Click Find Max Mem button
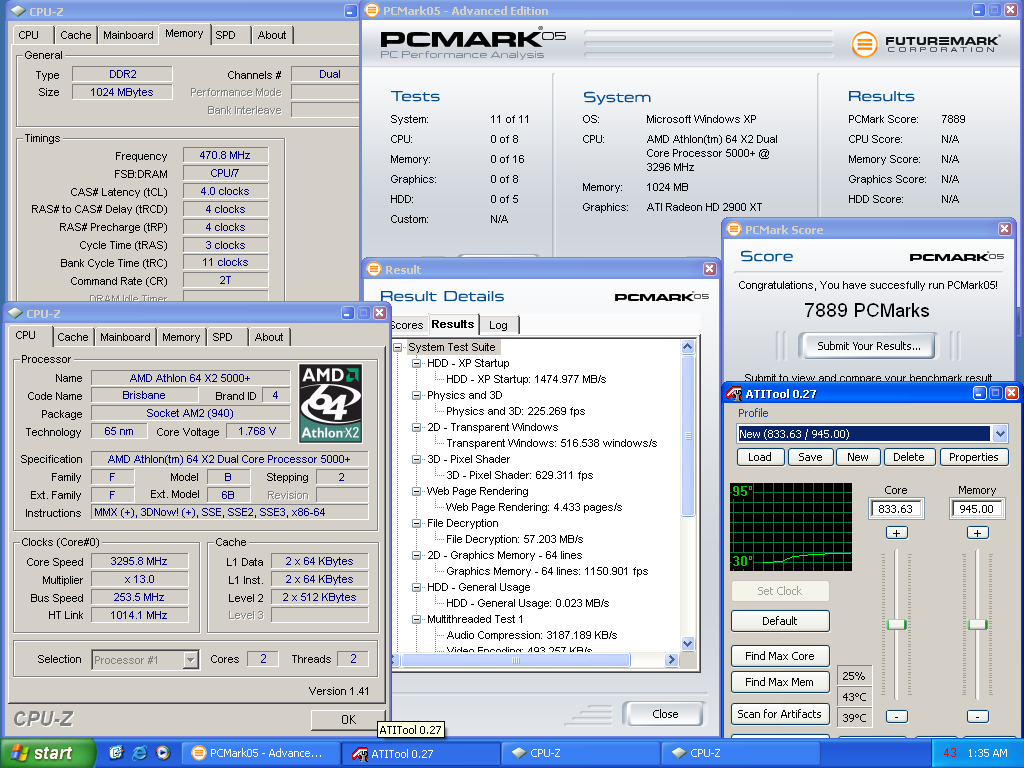 (780, 682)
